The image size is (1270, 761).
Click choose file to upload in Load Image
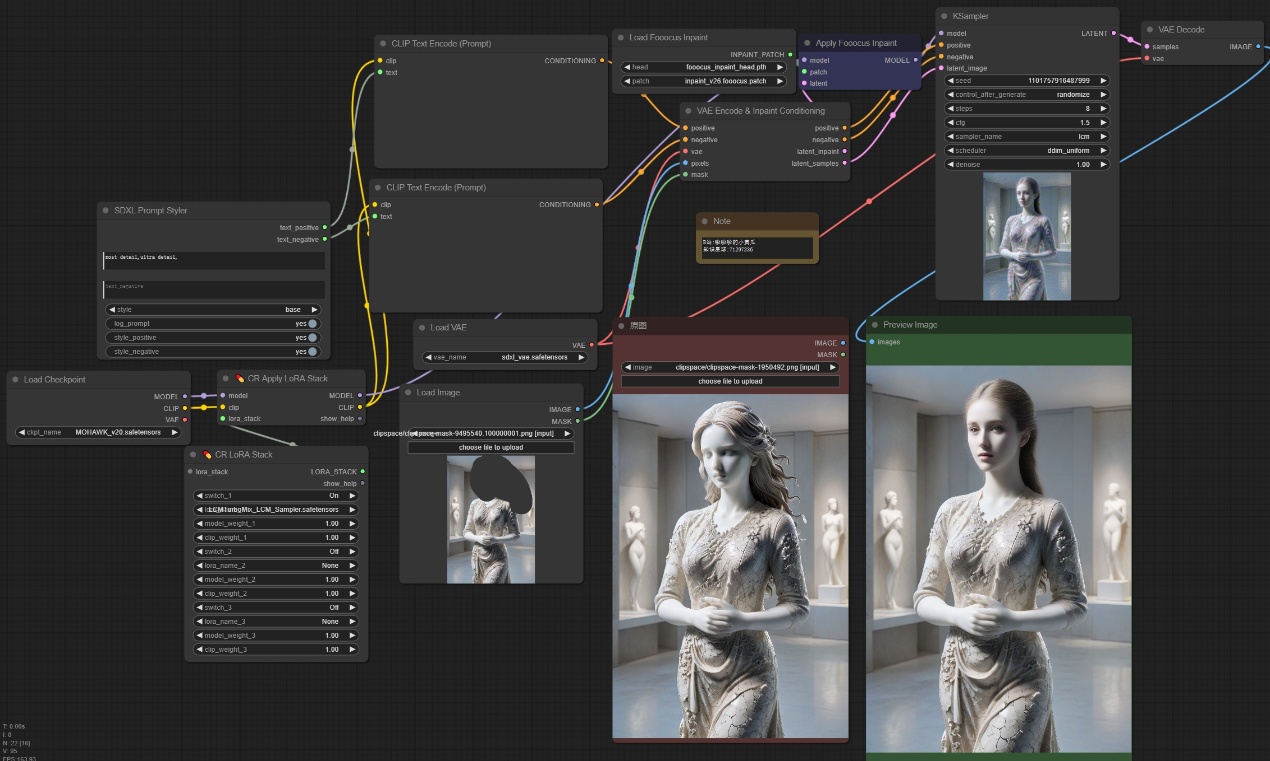click(x=491, y=448)
